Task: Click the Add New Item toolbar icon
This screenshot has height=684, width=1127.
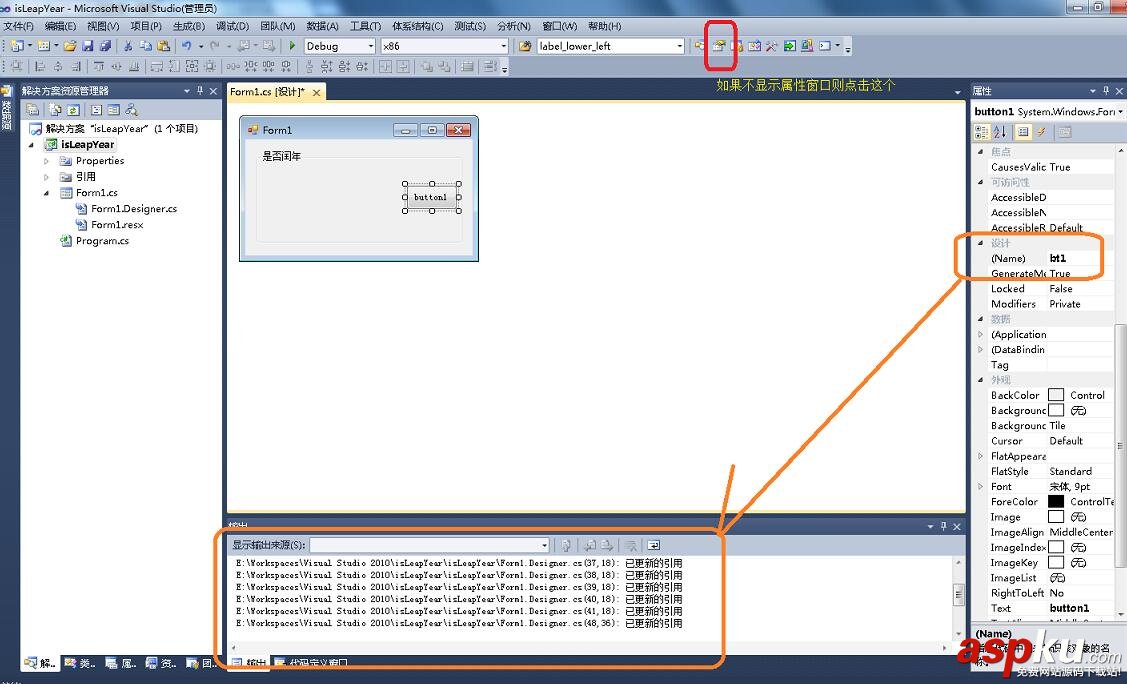Action: pyautogui.click(x=45, y=46)
